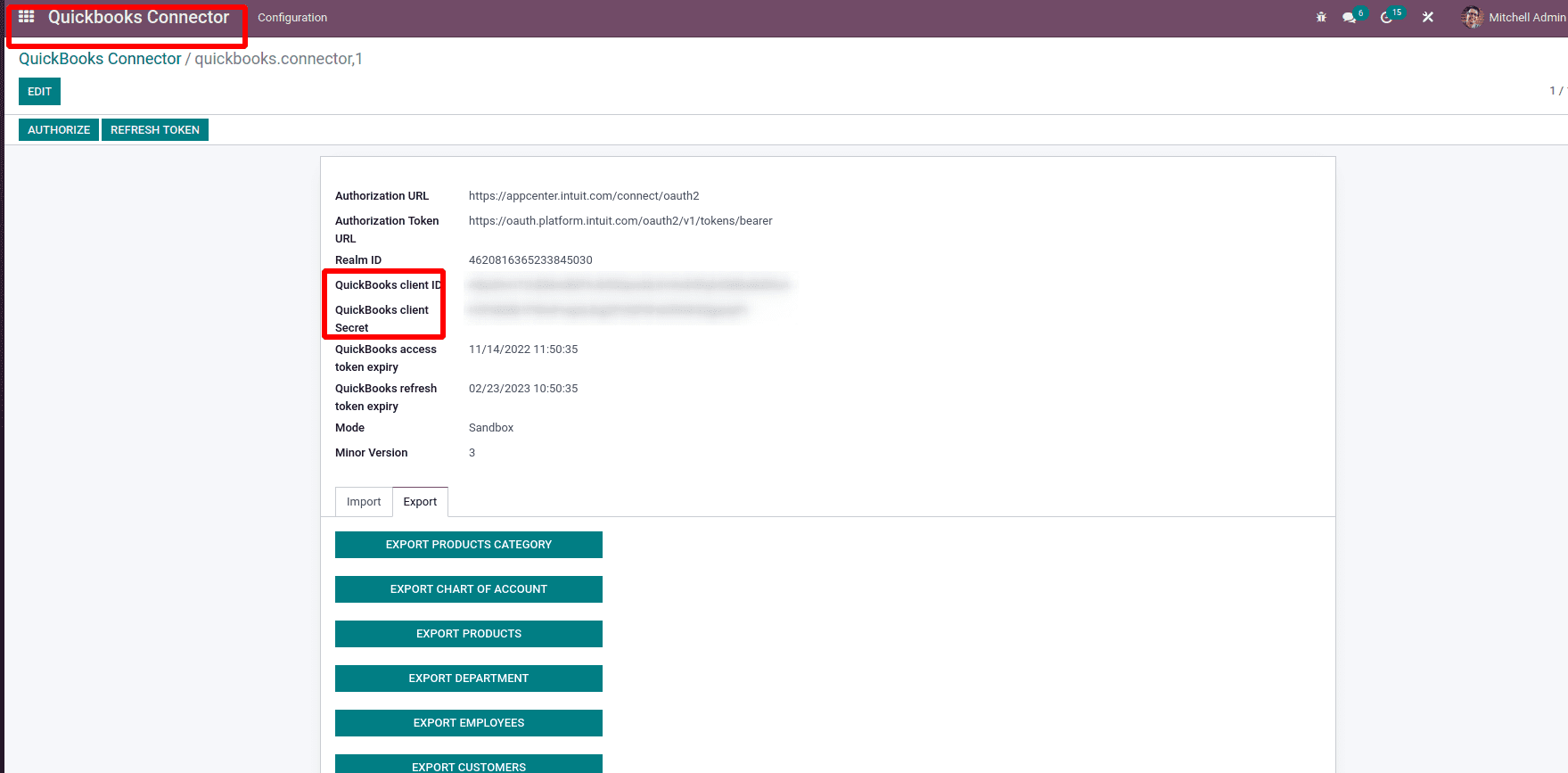Open Mitchell Admin user avatar menu
1568x773 pixels.
(x=1514, y=17)
